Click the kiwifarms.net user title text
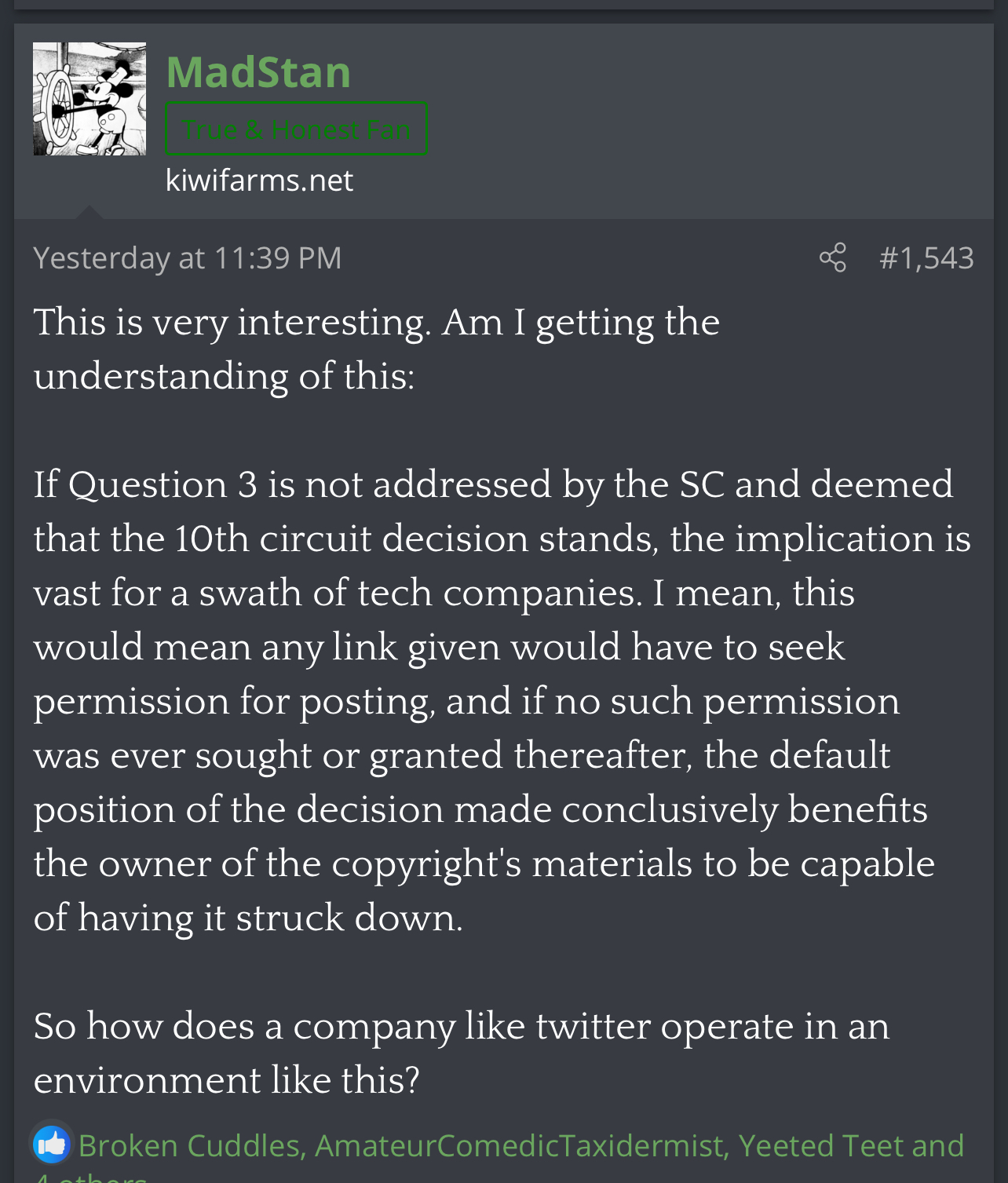The height and width of the screenshot is (1183, 1008). (259, 181)
